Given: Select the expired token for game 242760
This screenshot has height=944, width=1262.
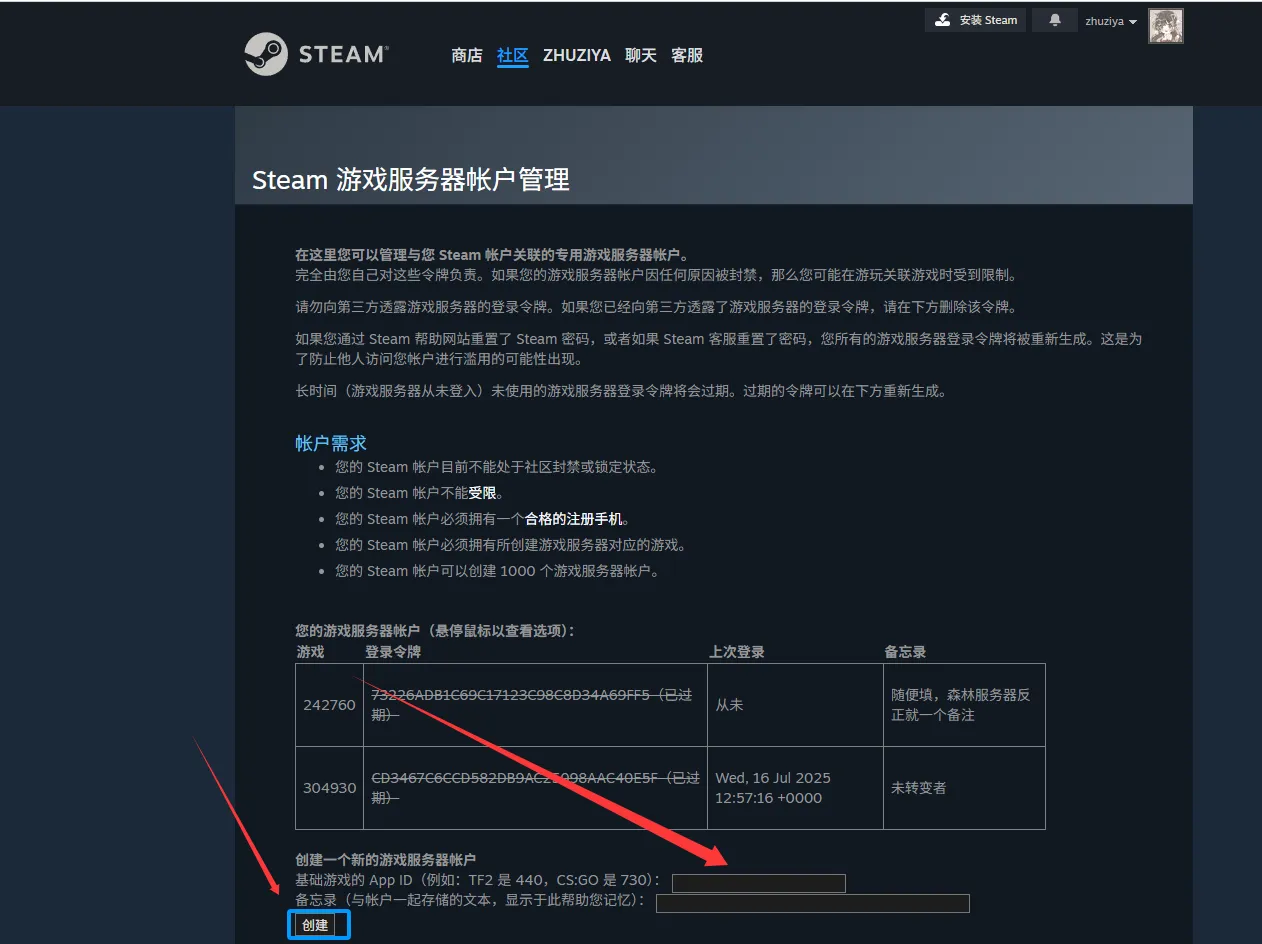Looking at the screenshot, I should click(x=531, y=704).
